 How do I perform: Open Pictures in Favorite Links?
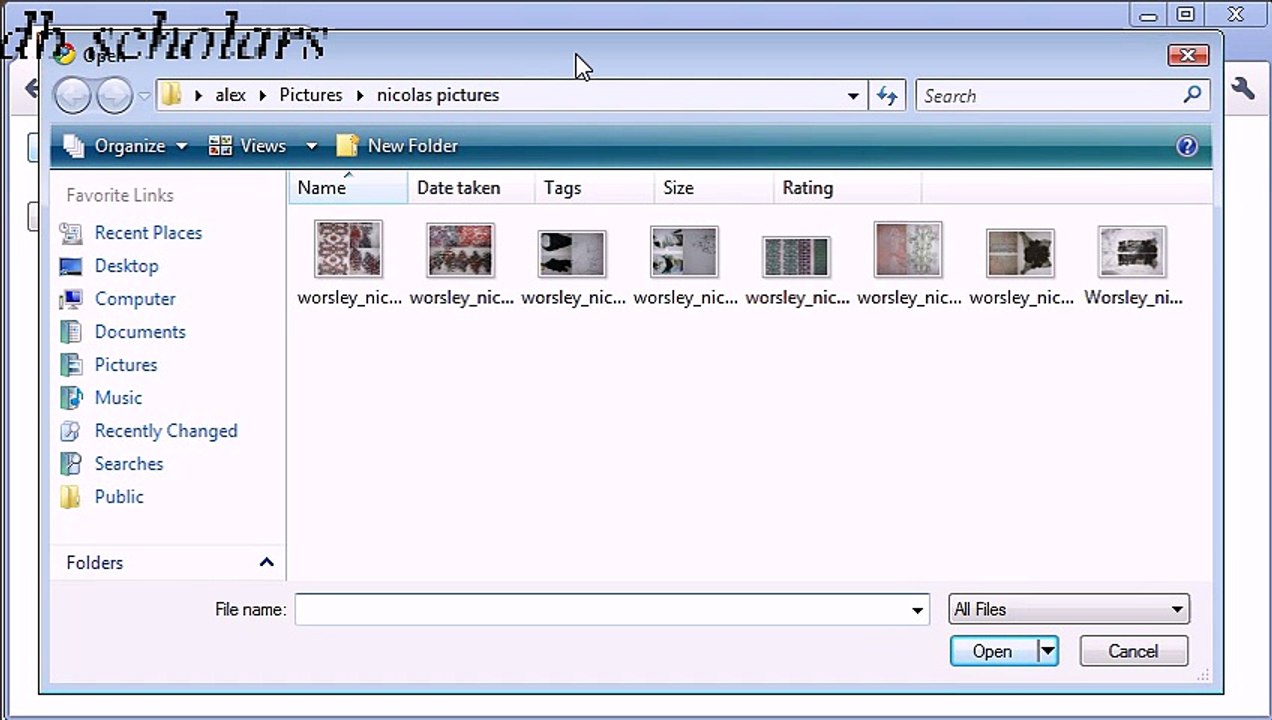tap(126, 365)
